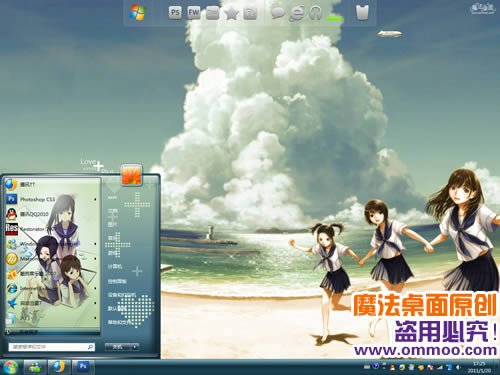Viewport: 500px width, 375px height.
Task: Open the Tencent TT browser in Start menu
Action: [x=53, y=184]
